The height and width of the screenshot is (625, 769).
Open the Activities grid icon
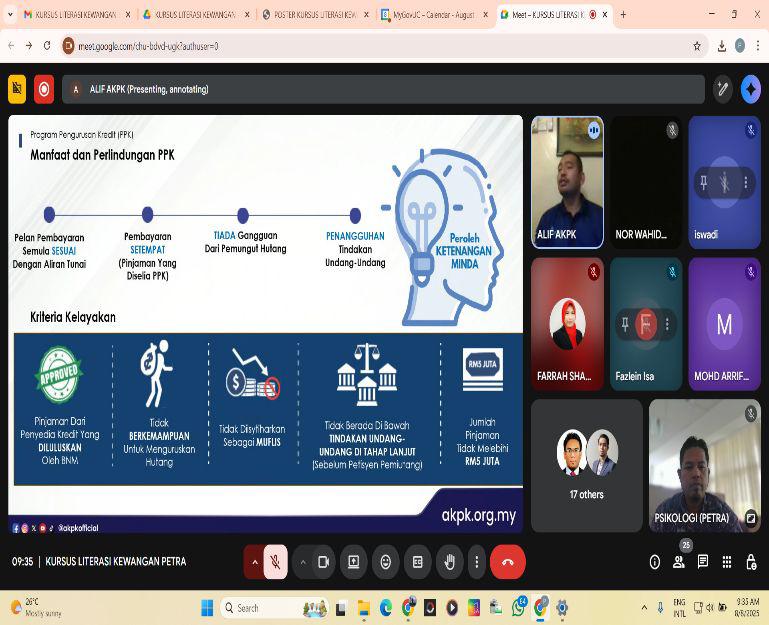point(727,562)
